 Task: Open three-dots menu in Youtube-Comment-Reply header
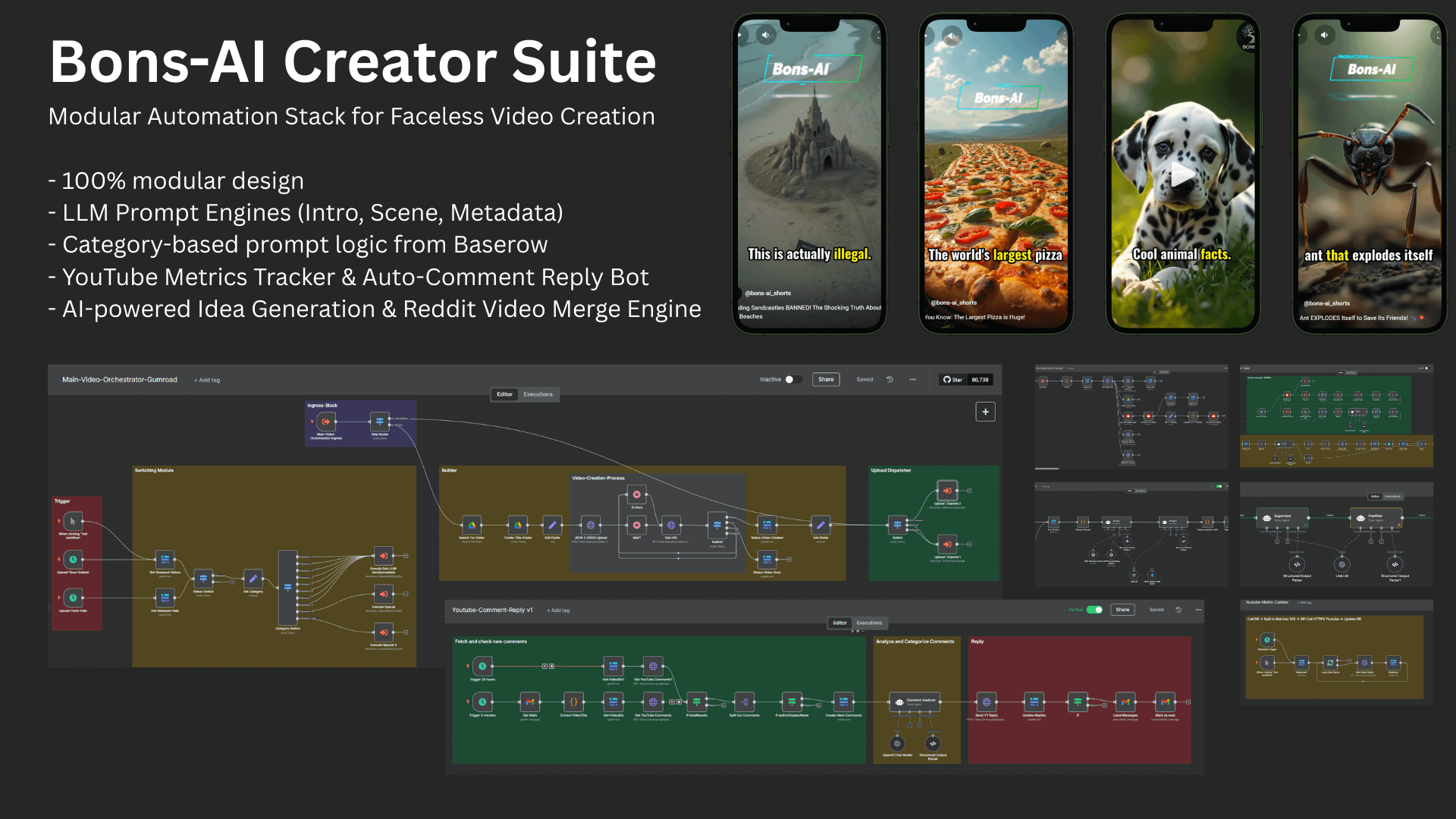[1198, 610]
